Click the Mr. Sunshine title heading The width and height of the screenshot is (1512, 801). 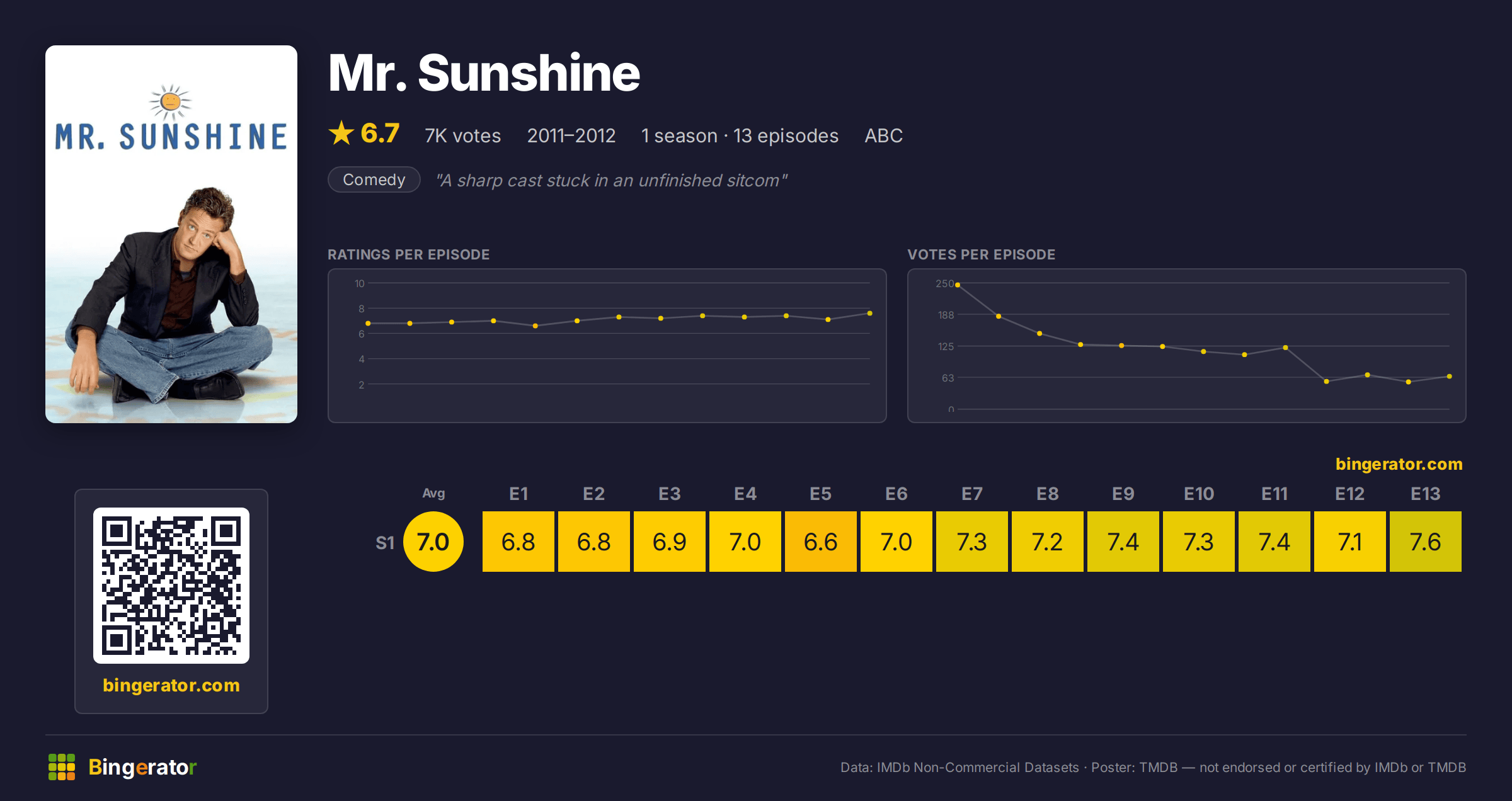[484, 73]
